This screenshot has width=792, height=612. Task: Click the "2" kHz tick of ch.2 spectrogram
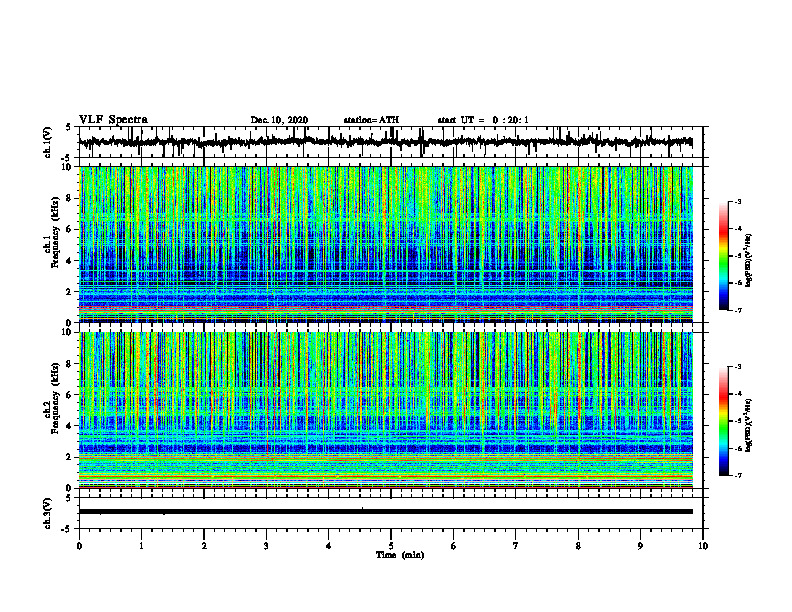70,457
